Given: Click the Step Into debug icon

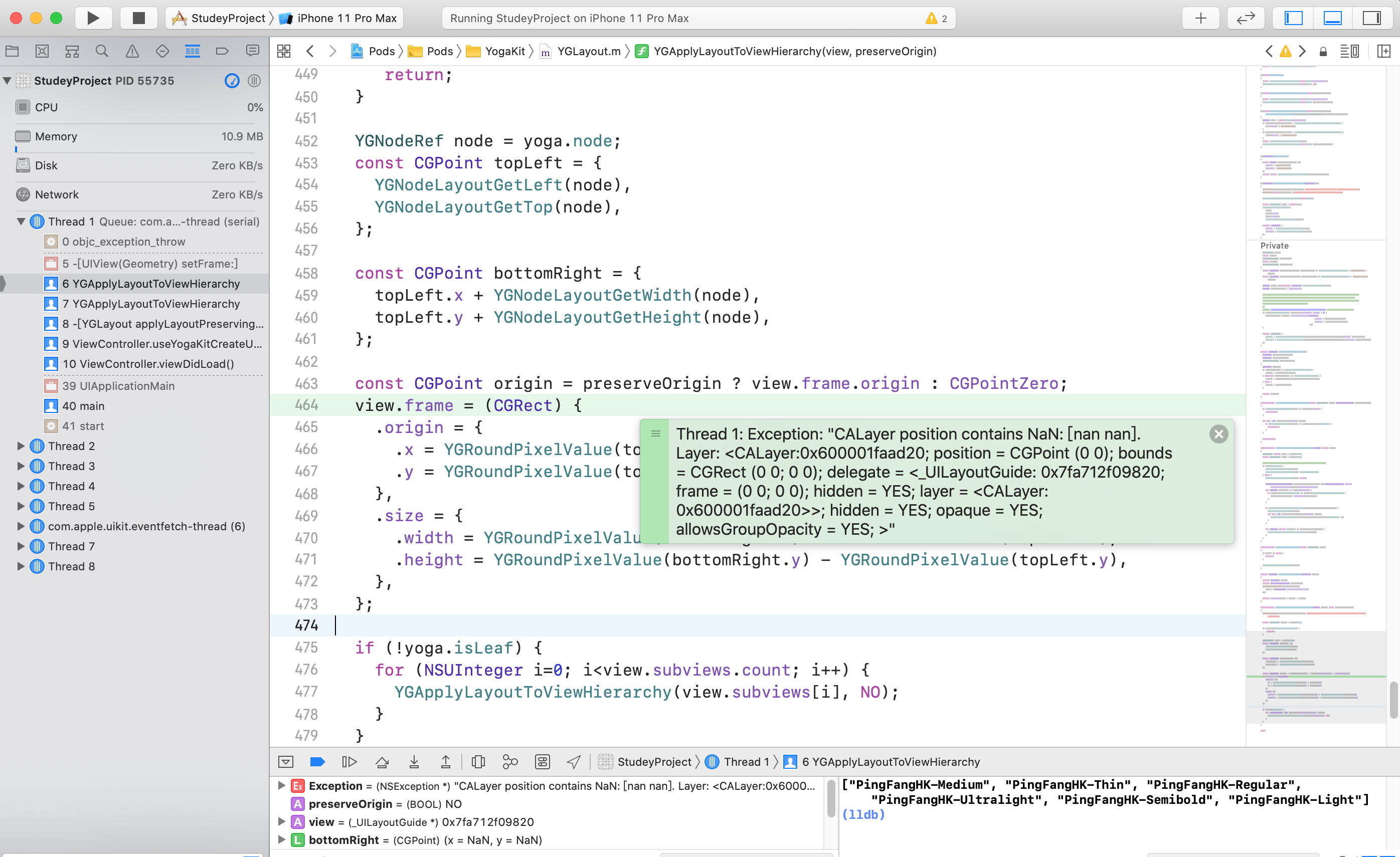Looking at the screenshot, I should [x=414, y=762].
